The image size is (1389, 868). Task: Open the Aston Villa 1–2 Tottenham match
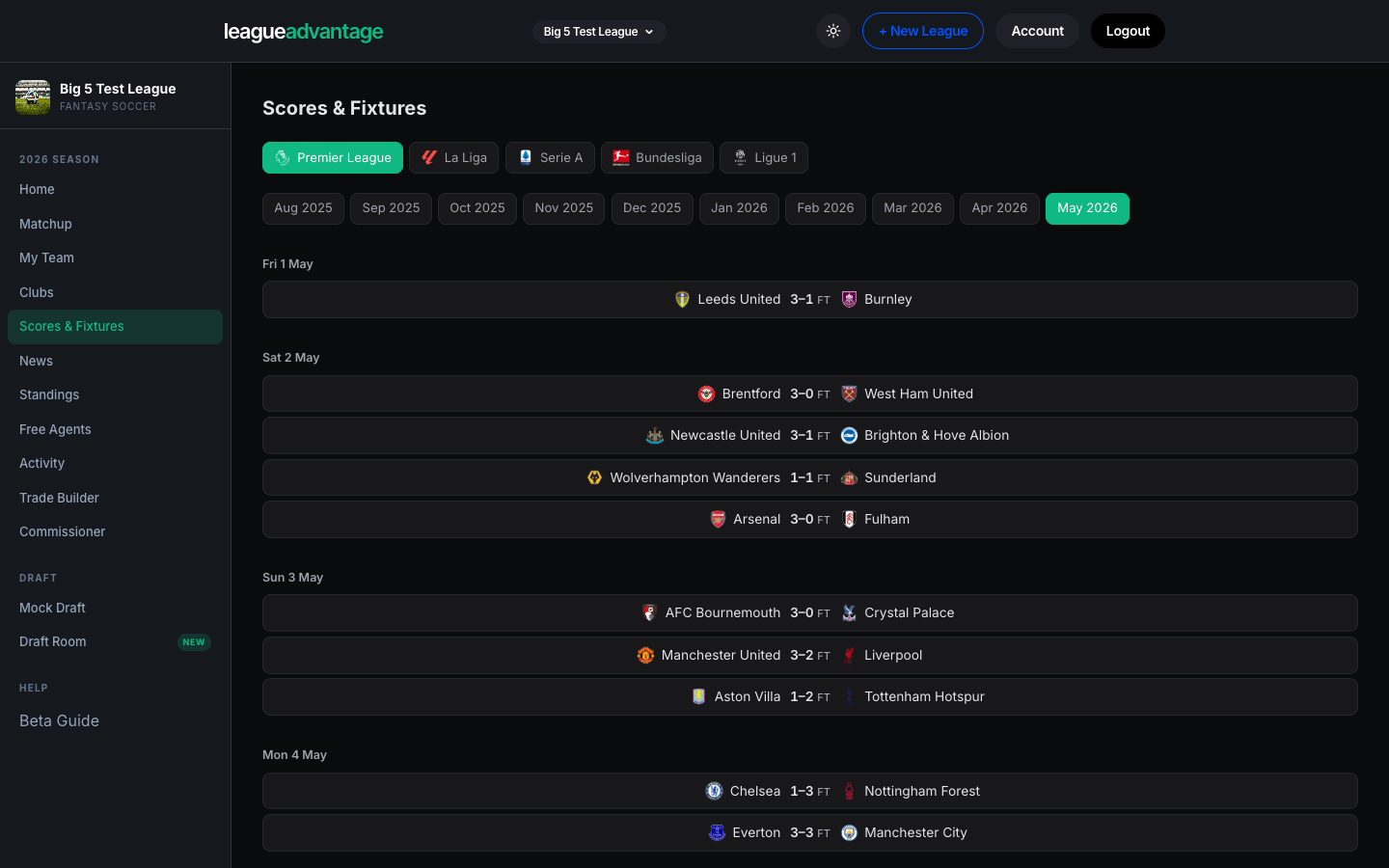[x=810, y=696]
